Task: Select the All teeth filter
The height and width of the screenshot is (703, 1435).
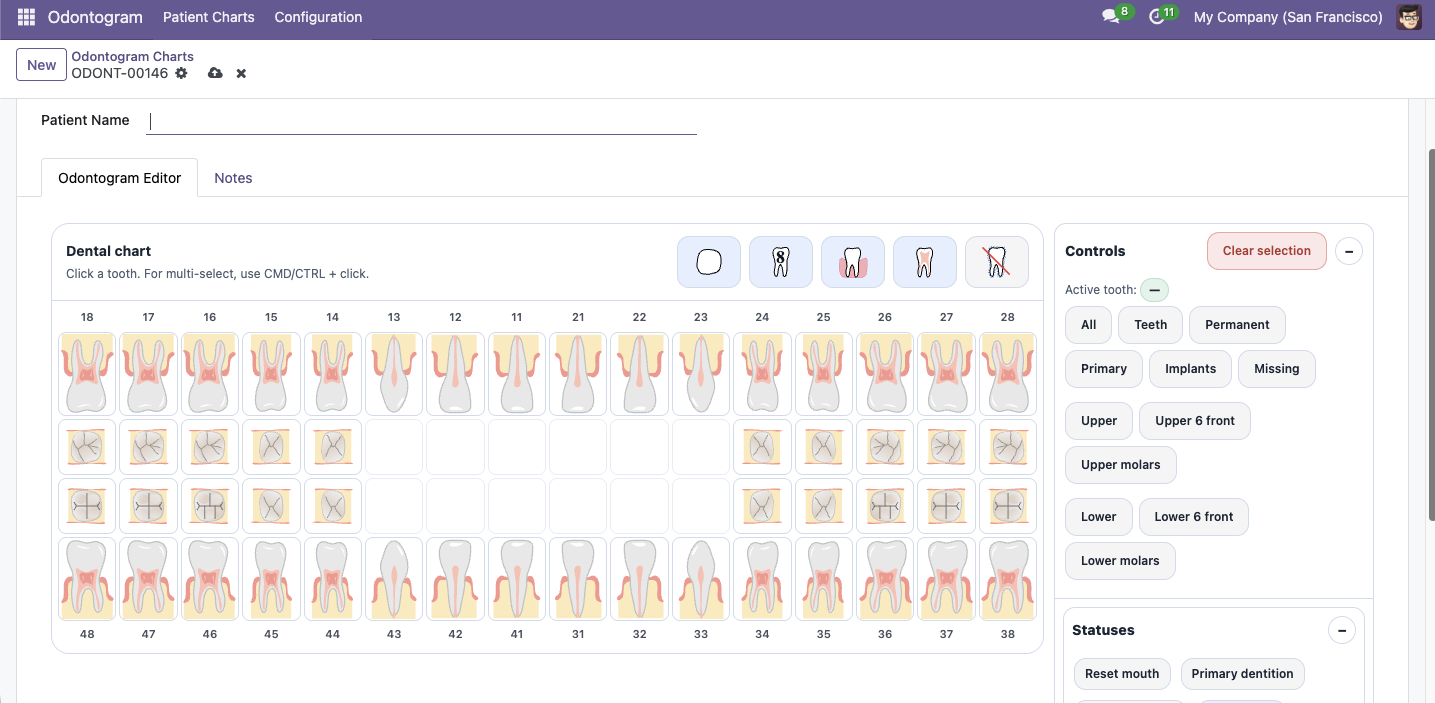Action: (1088, 325)
